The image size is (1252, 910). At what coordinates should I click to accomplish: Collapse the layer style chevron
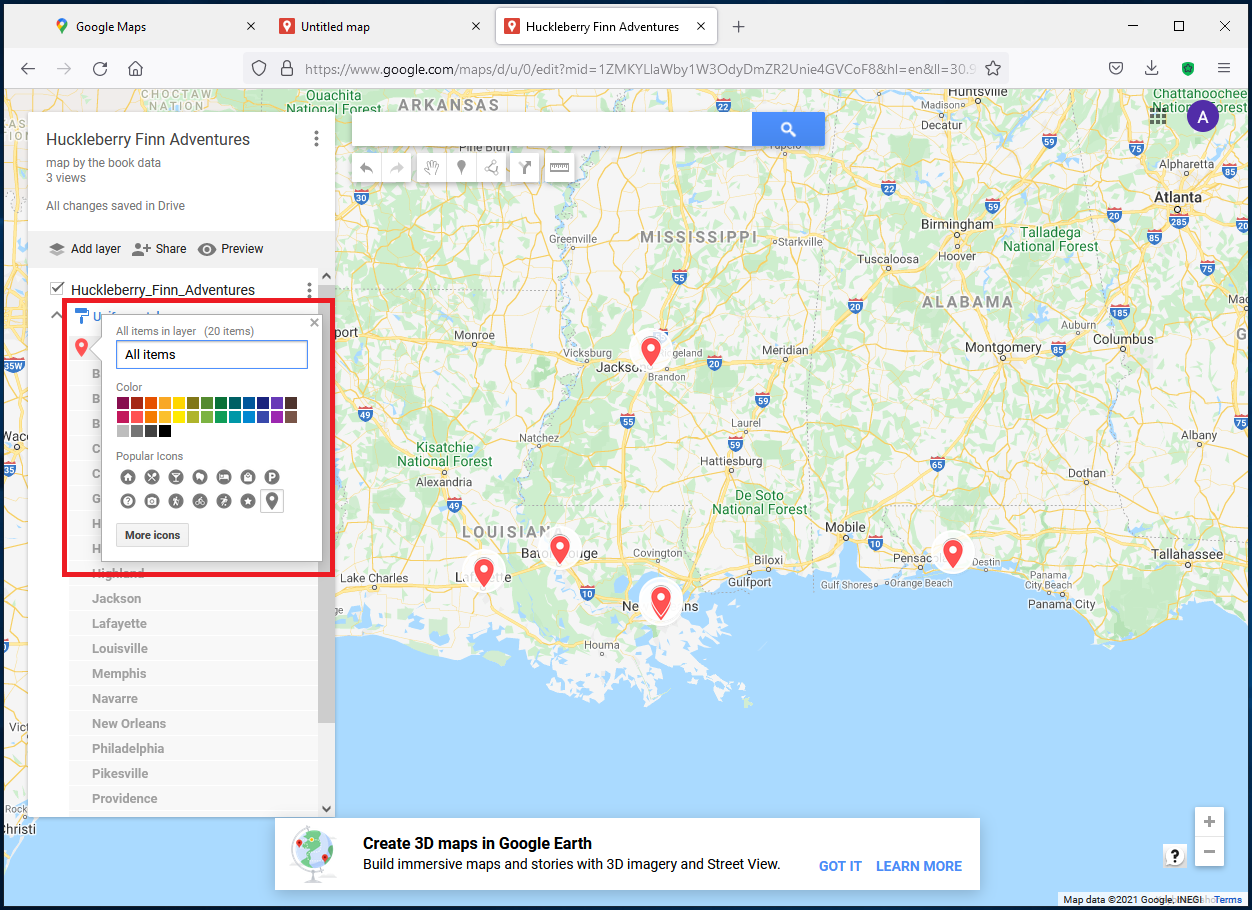[x=56, y=315]
